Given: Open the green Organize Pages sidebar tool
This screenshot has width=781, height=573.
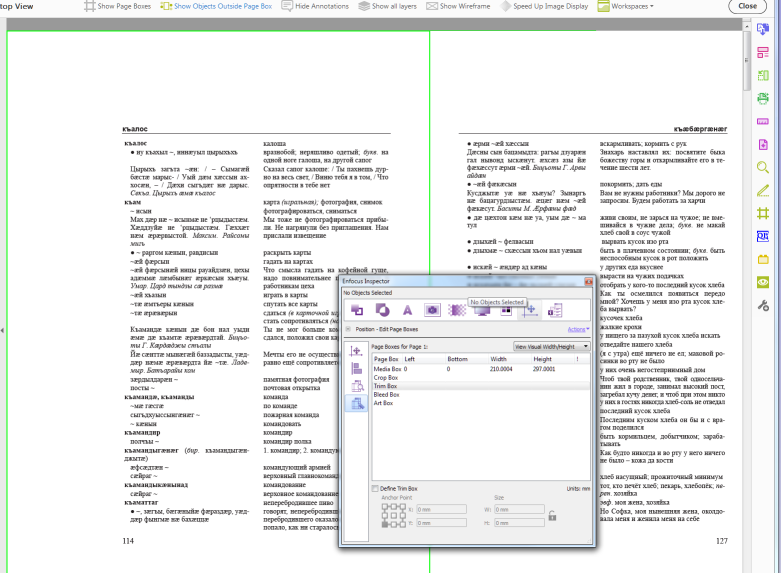Looking at the screenshot, I should pos(763,75).
